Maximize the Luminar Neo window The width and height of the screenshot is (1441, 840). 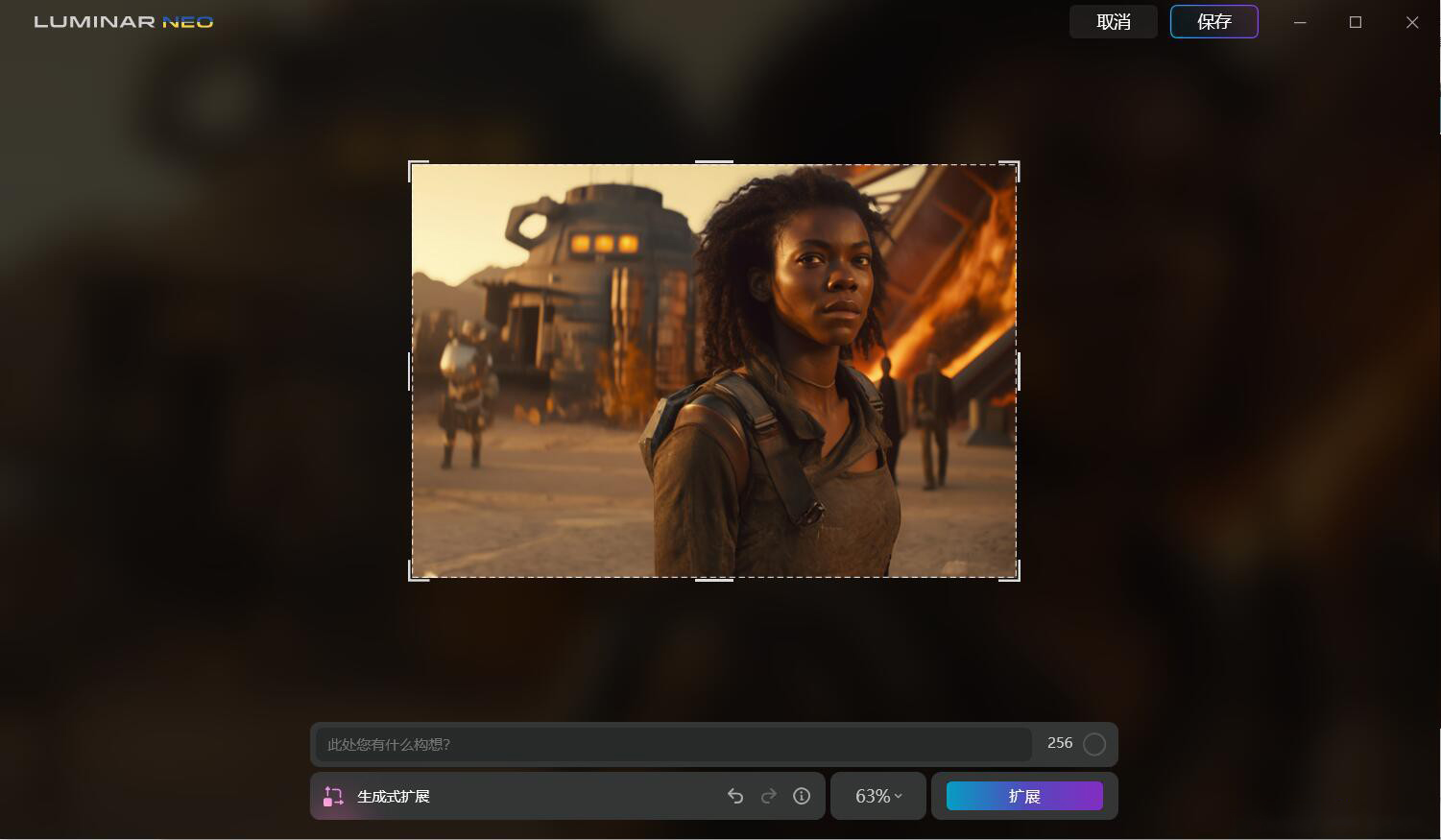(1356, 22)
